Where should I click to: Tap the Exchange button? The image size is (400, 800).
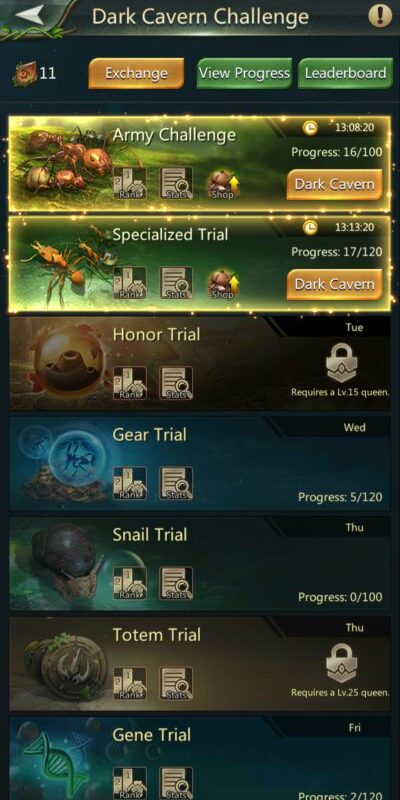pyautogui.click(x=136, y=73)
